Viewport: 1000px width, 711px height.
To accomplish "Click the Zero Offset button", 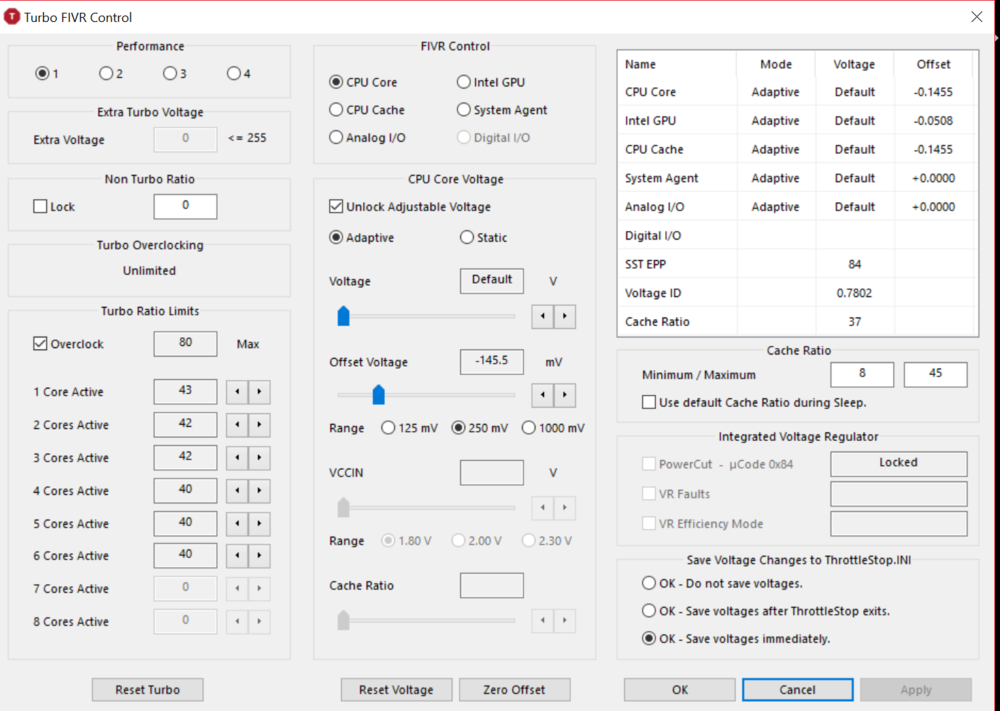I will point(514,690).
